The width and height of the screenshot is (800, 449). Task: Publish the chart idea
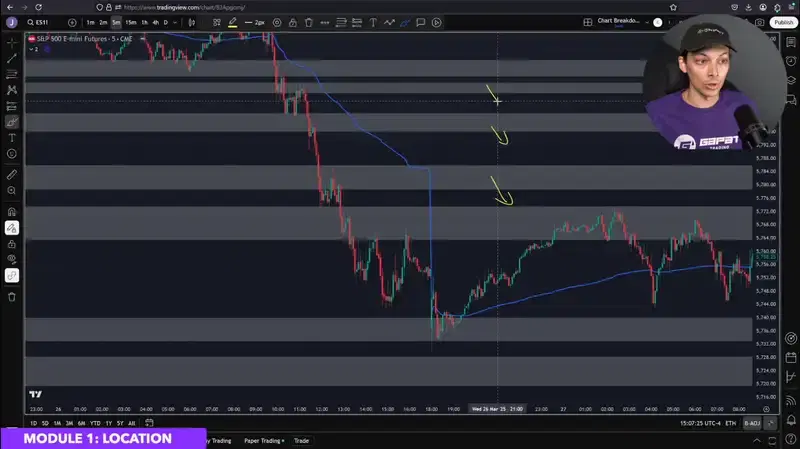[784, 22]
